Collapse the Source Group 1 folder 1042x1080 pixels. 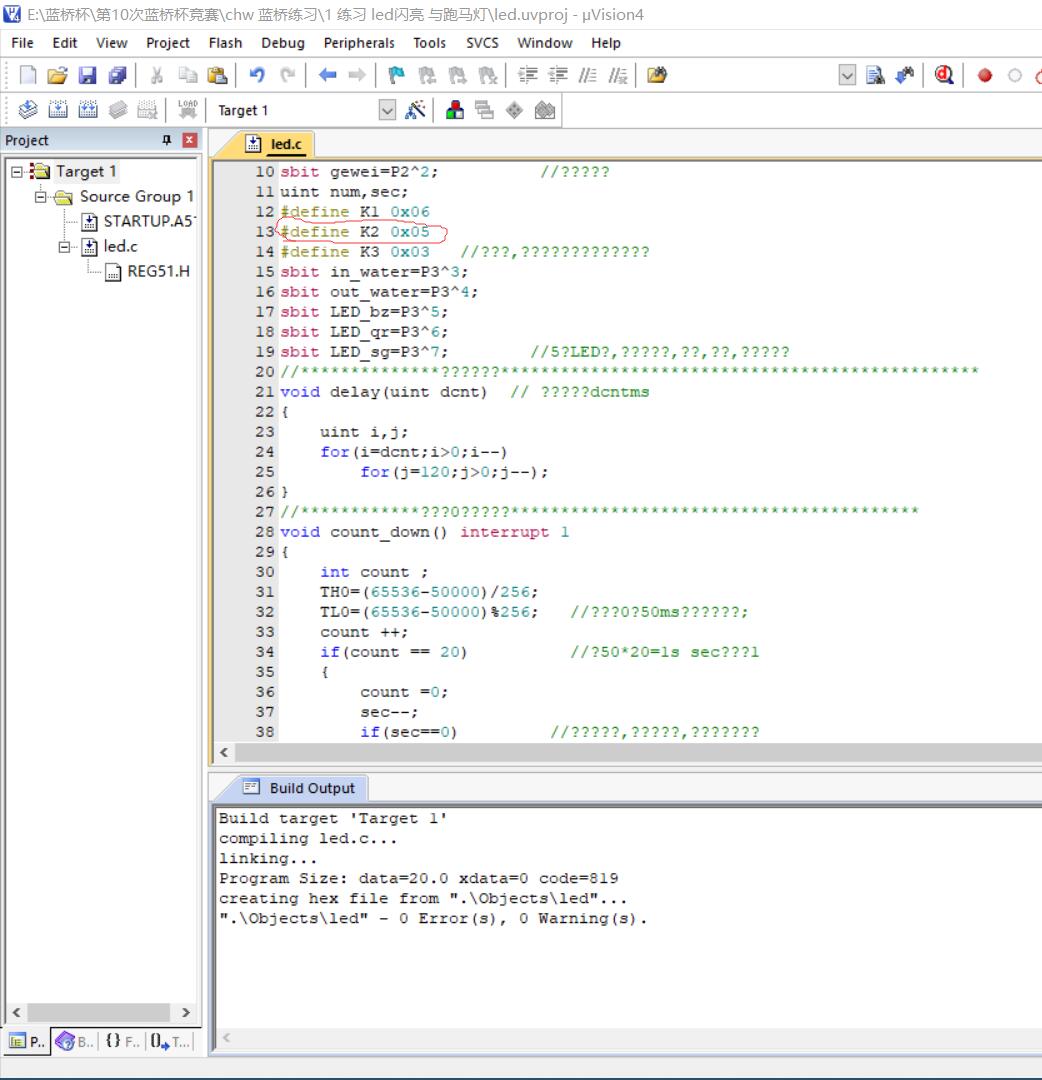coord(41,197)
